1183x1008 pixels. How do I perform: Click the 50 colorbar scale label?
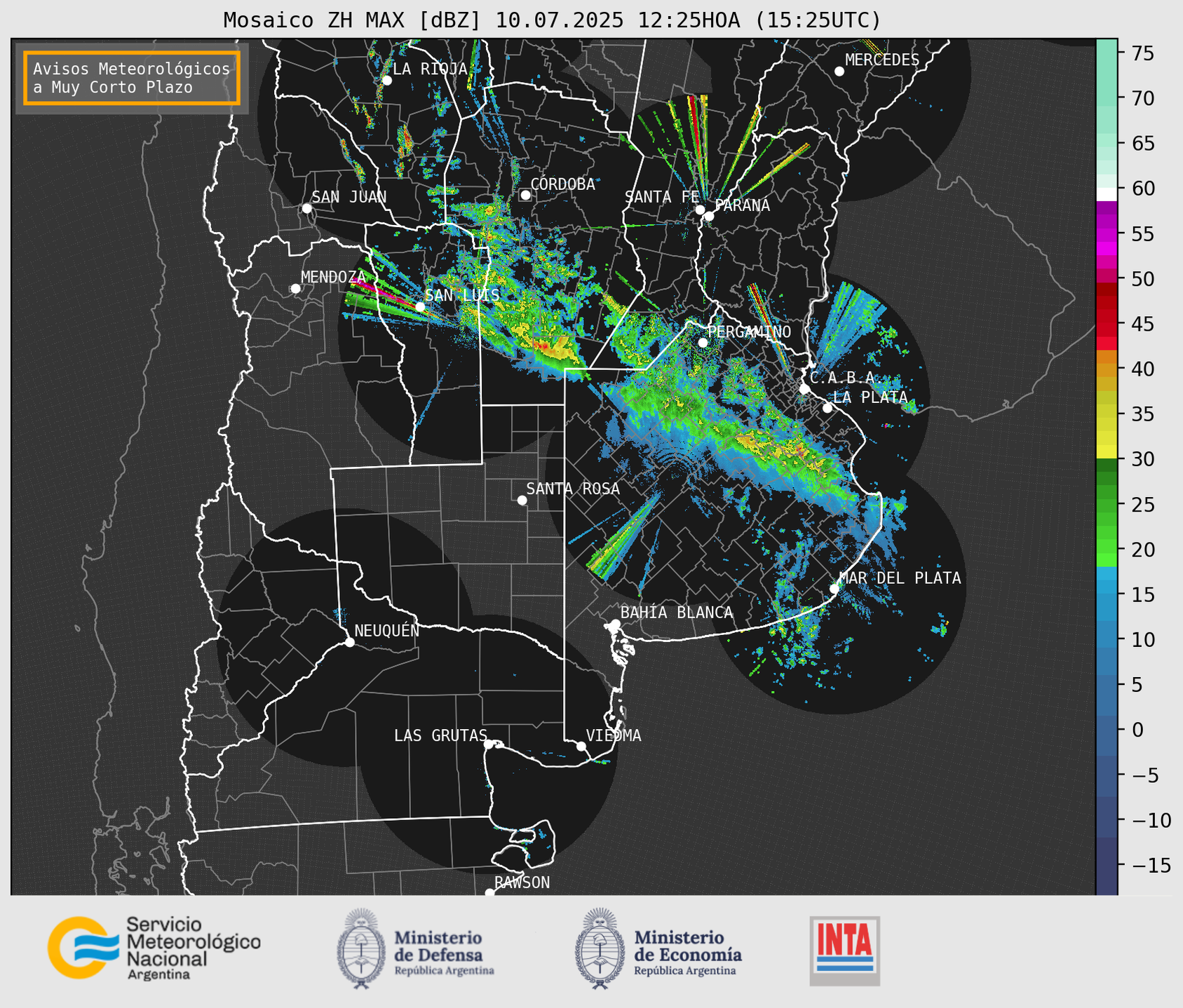point(1142,279)
